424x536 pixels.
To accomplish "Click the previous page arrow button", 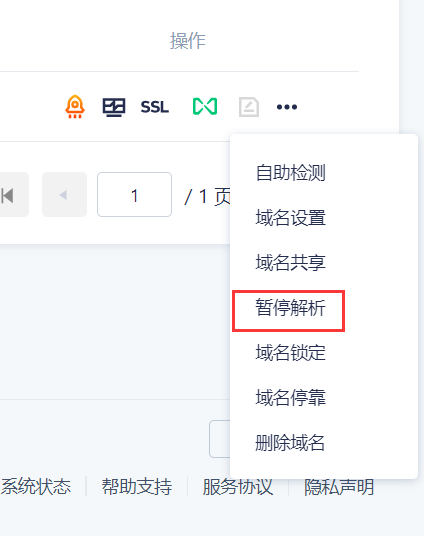I will [64, 195].
